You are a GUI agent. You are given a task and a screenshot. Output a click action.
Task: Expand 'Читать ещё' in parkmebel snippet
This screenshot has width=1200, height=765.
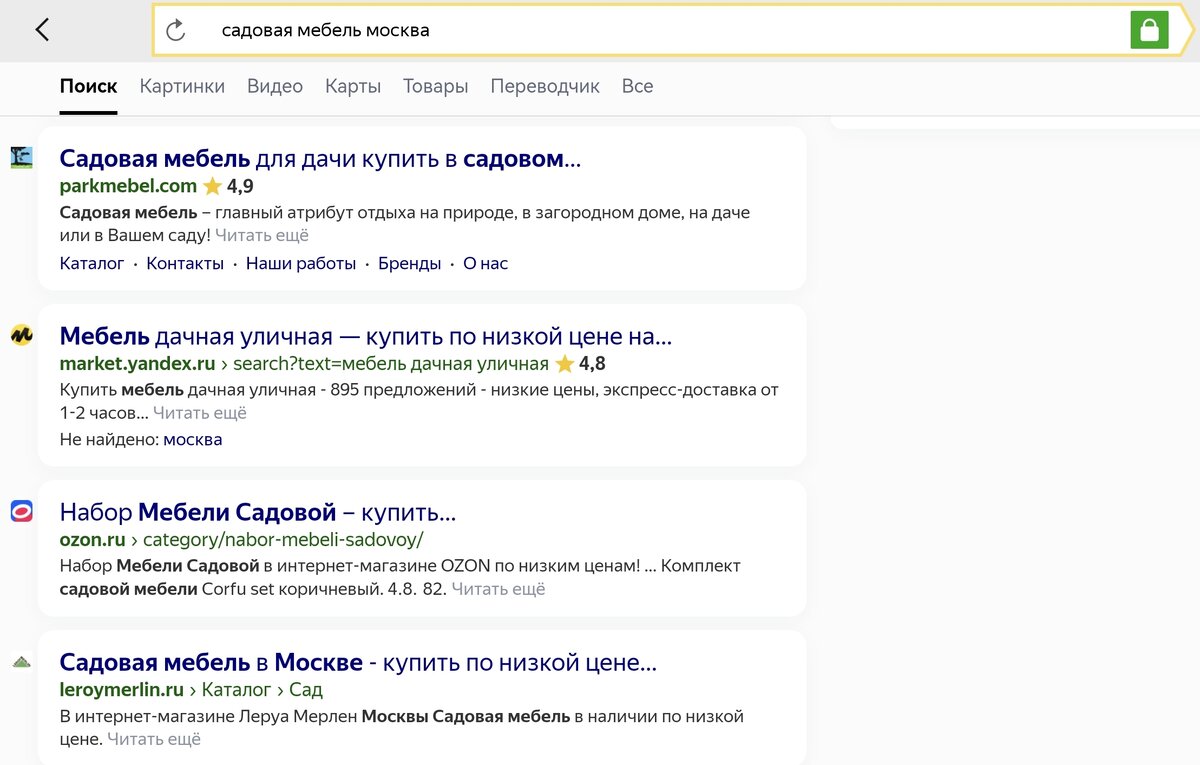click(262, 236)
